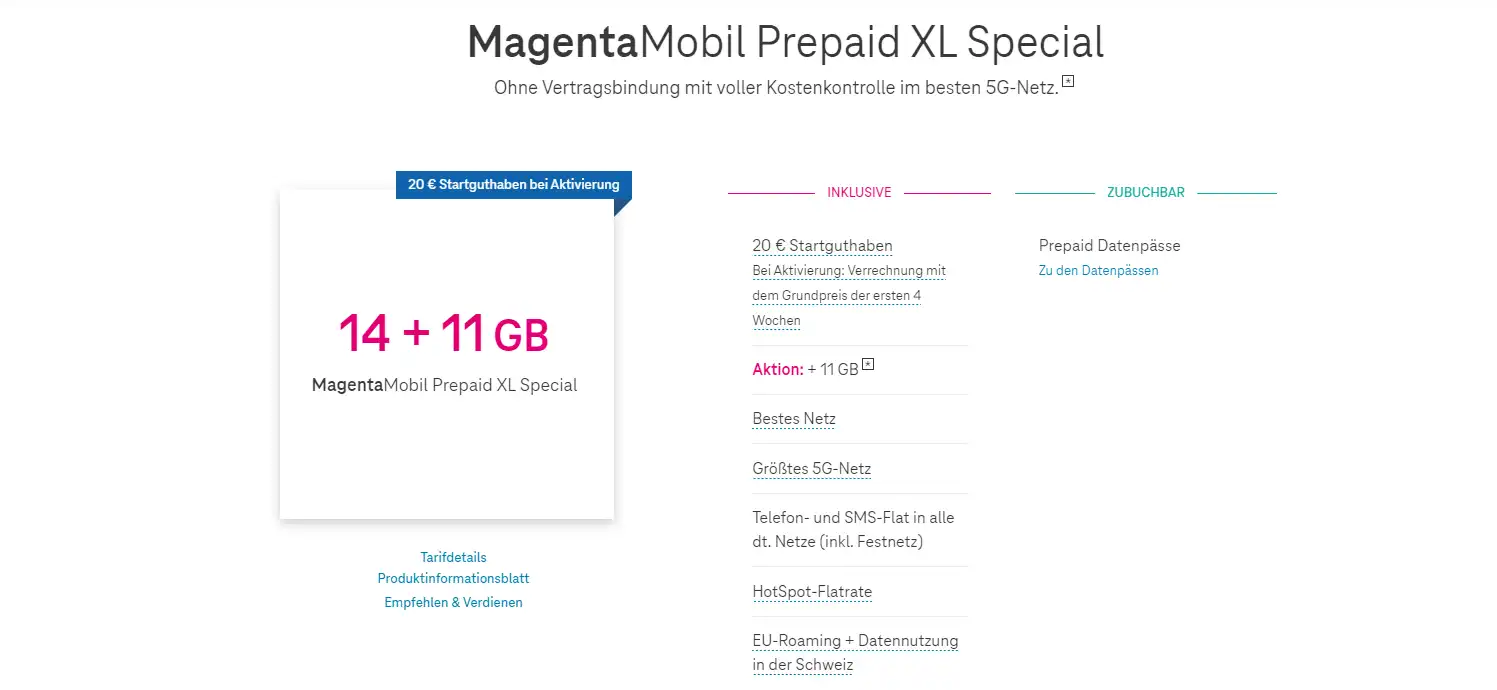
Task: Click the tariff name inside the card
Action: 445,385
